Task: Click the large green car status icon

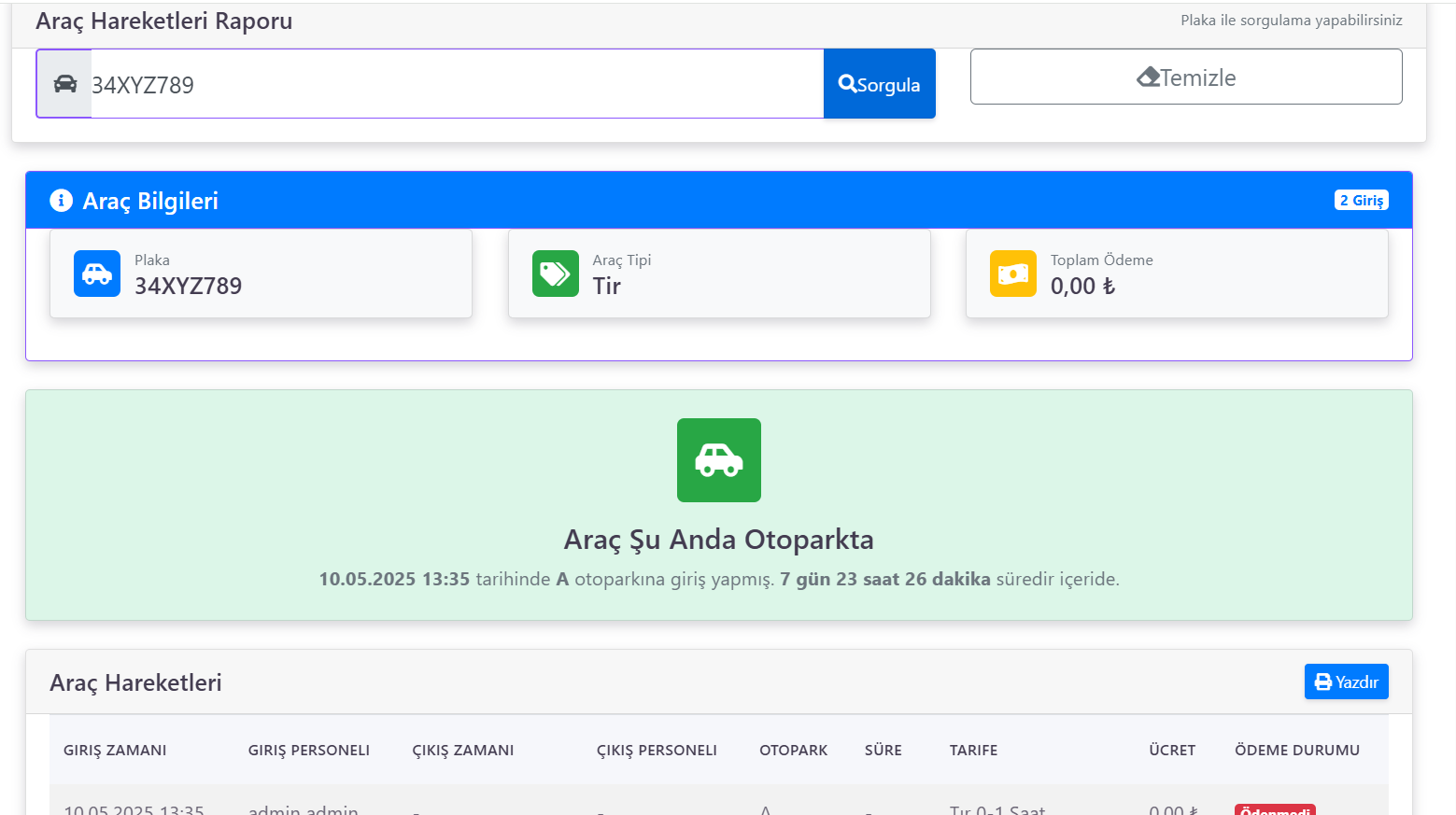Action: click(x=718, y=460)
